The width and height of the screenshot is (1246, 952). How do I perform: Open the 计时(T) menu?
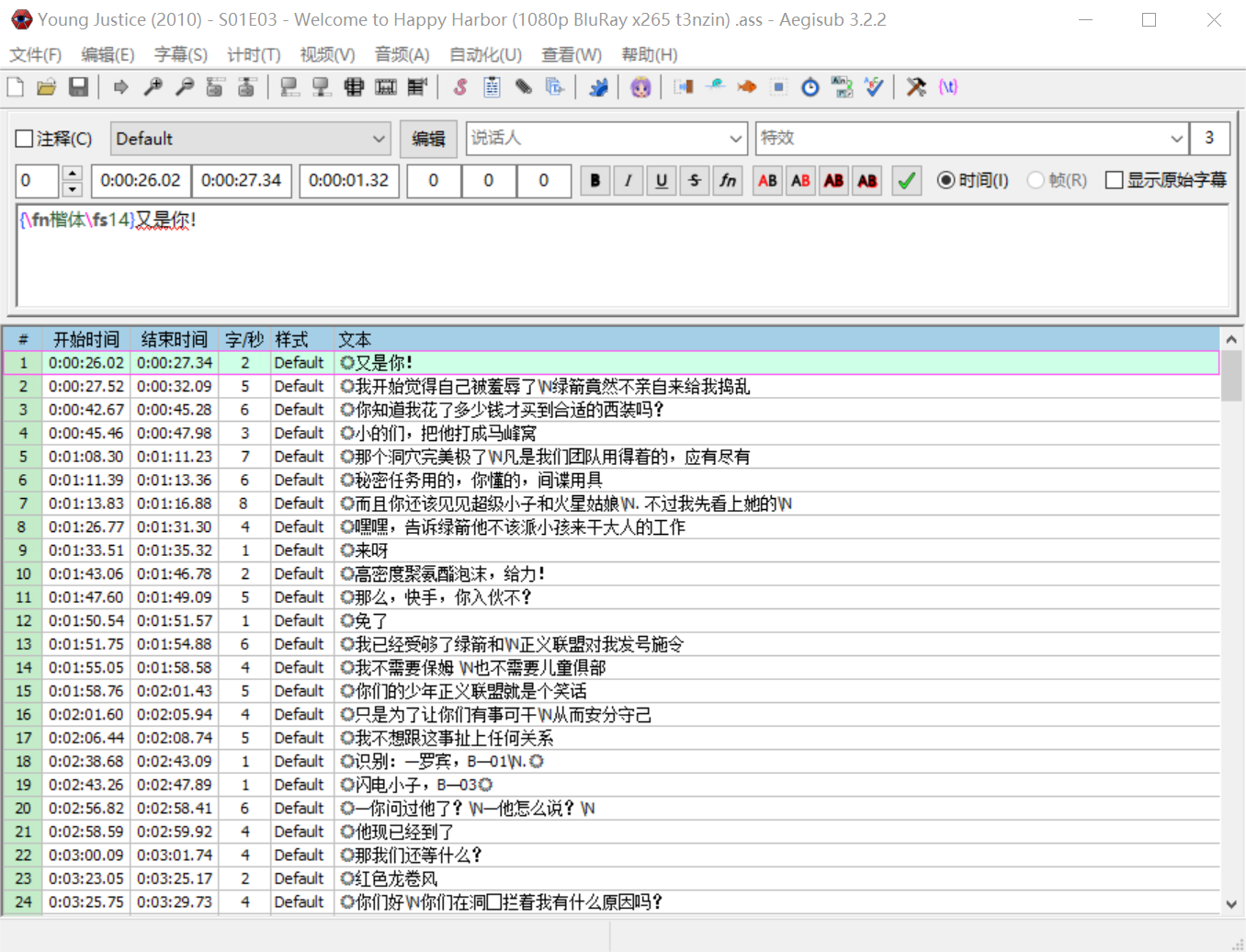coord(254,55)
